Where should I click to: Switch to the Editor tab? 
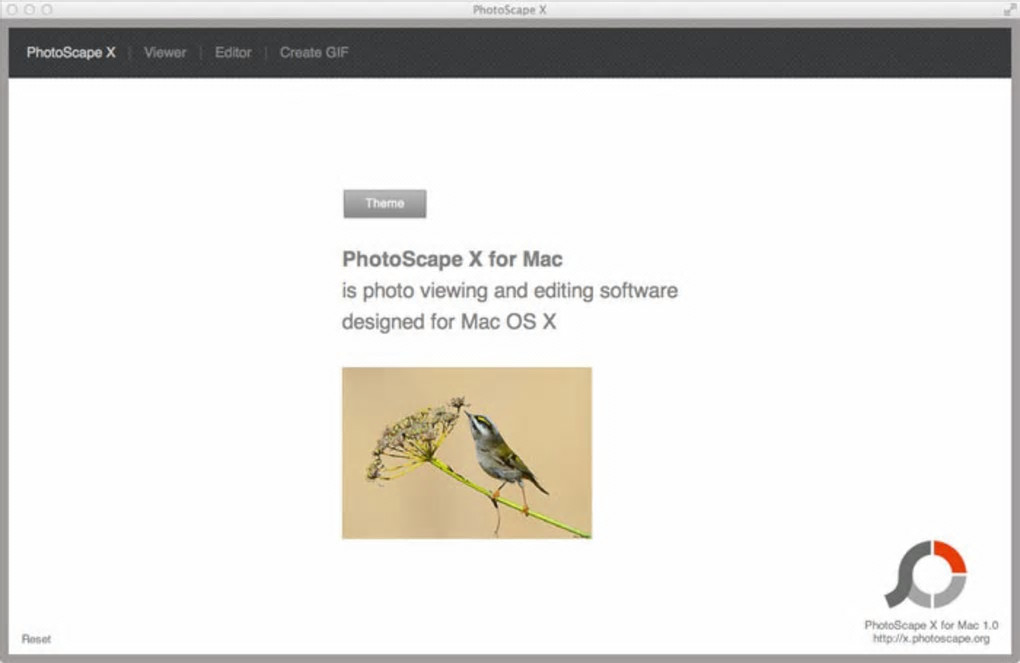(x=233, y=53)
